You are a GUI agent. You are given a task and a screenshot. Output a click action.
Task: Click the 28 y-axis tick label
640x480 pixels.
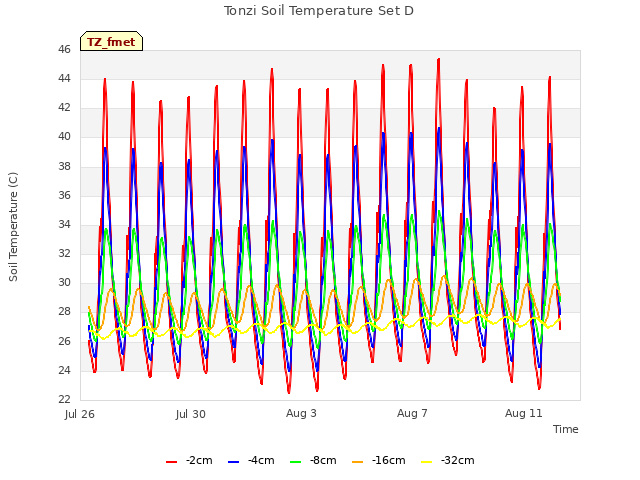pyautogui.click(x=64, y=312)
